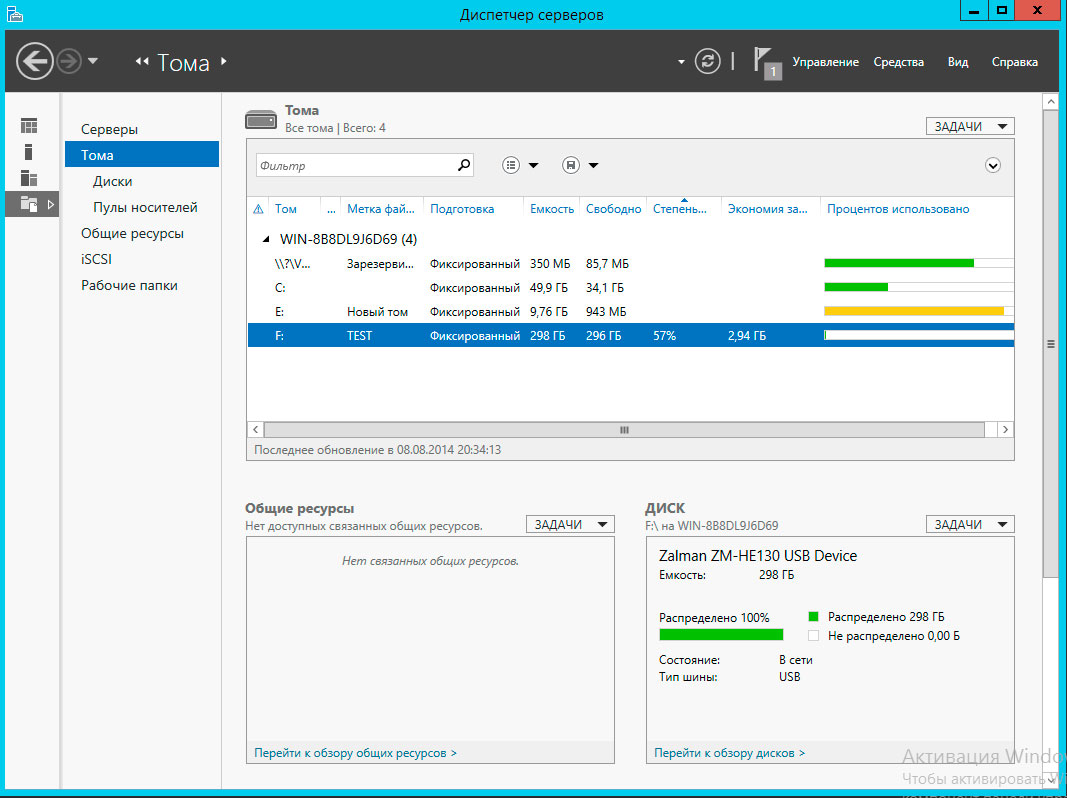Click the Local Server icon in the sidebar
The height and width of the screenshot is (798, 1067).
29,152
